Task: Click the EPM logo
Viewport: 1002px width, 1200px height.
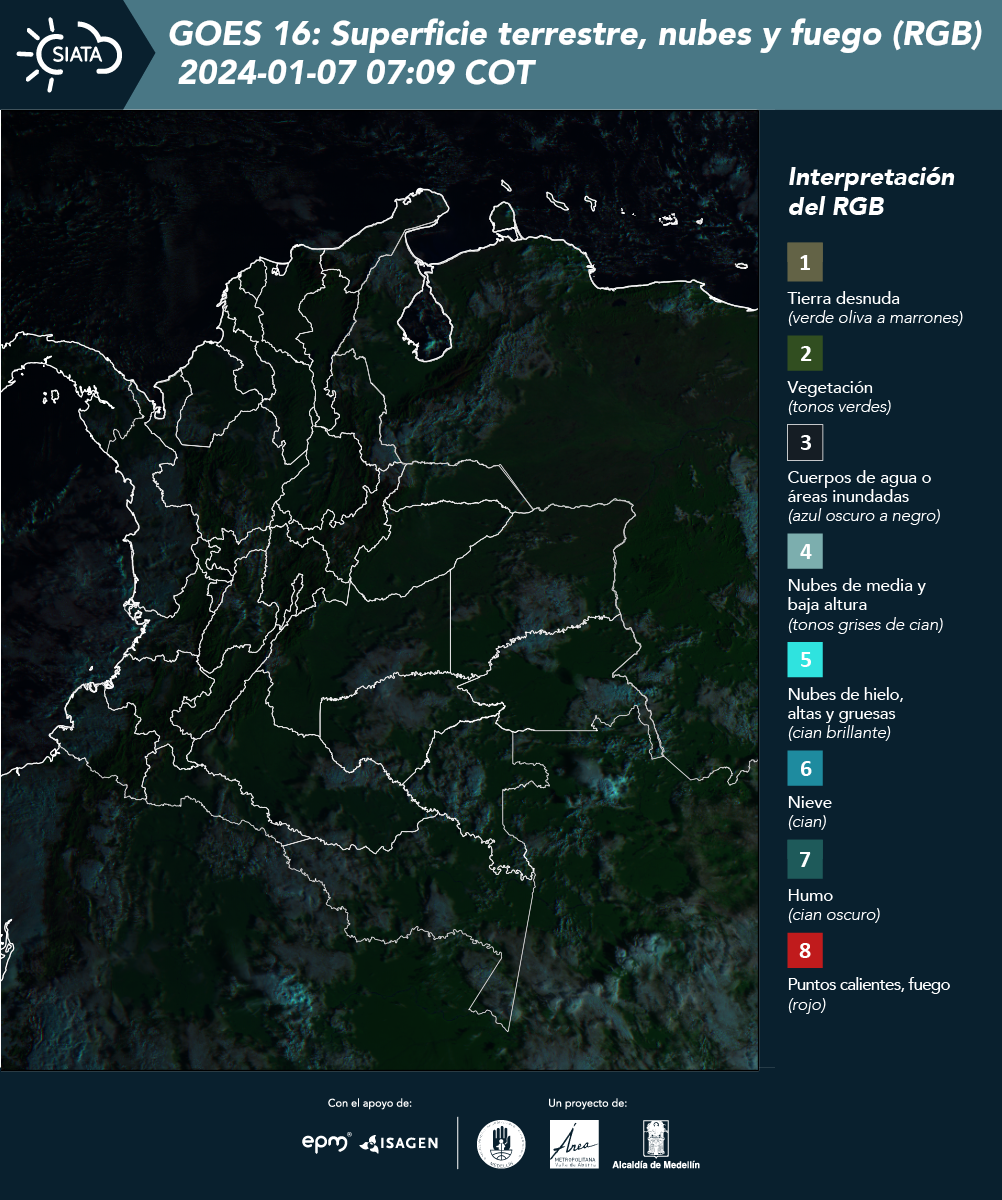Action: (326, 1142)
